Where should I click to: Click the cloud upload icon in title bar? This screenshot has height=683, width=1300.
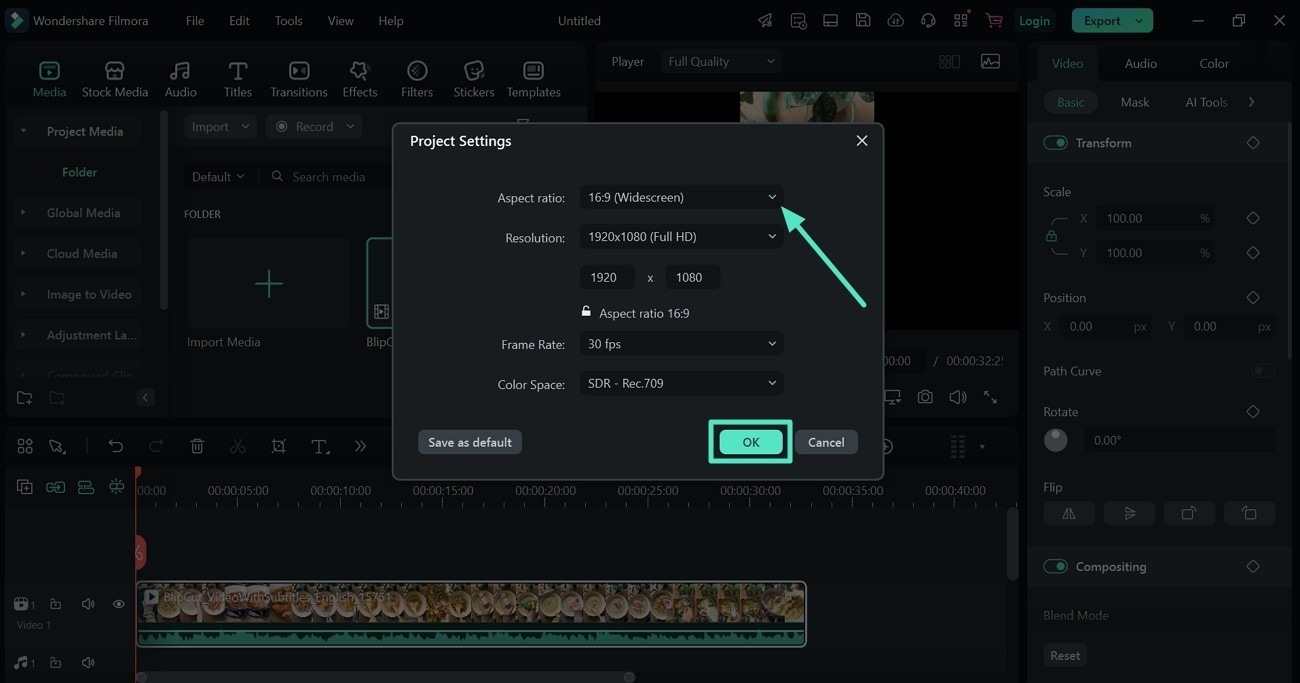[895, 20]
